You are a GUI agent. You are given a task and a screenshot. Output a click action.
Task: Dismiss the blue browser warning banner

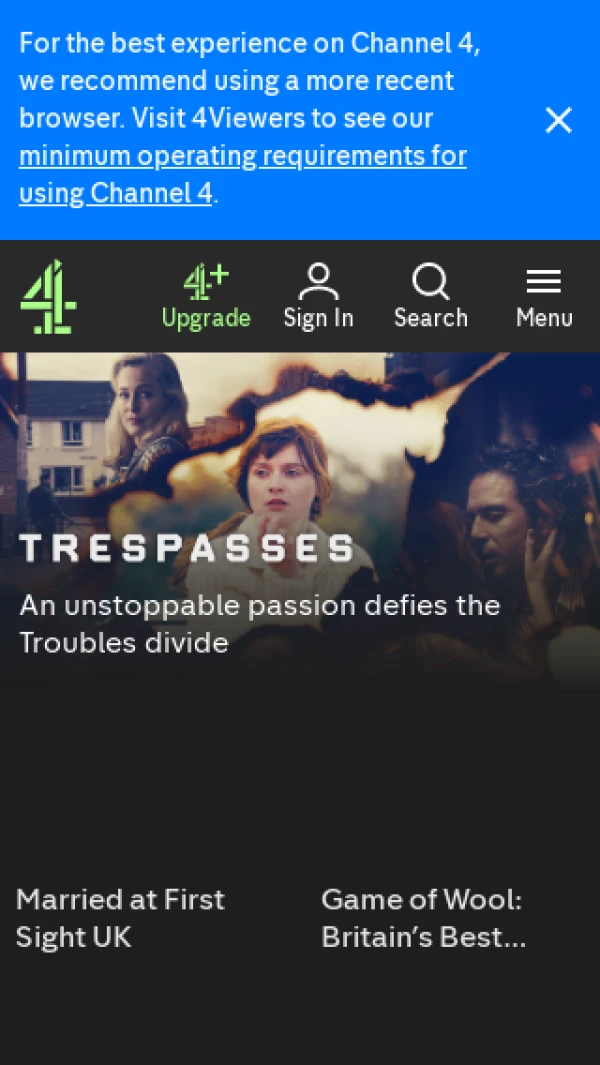(x=559, y=120)
